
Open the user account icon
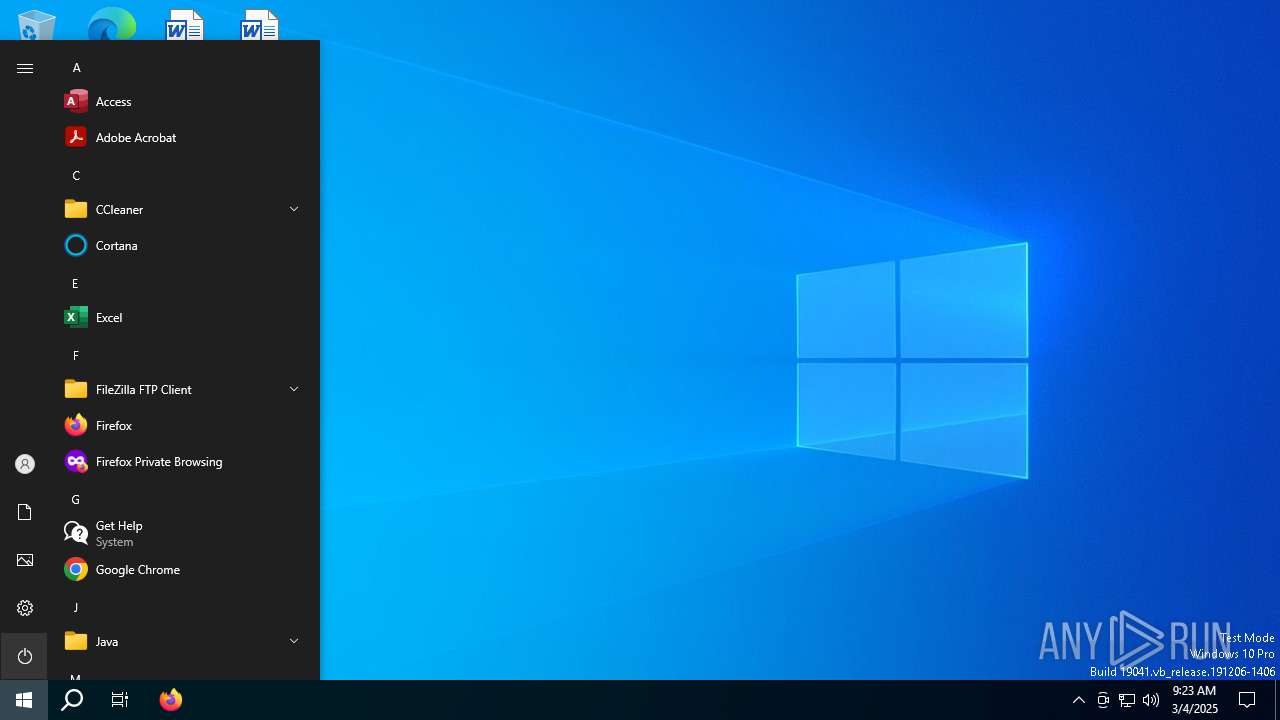click(x=25, y=464)
